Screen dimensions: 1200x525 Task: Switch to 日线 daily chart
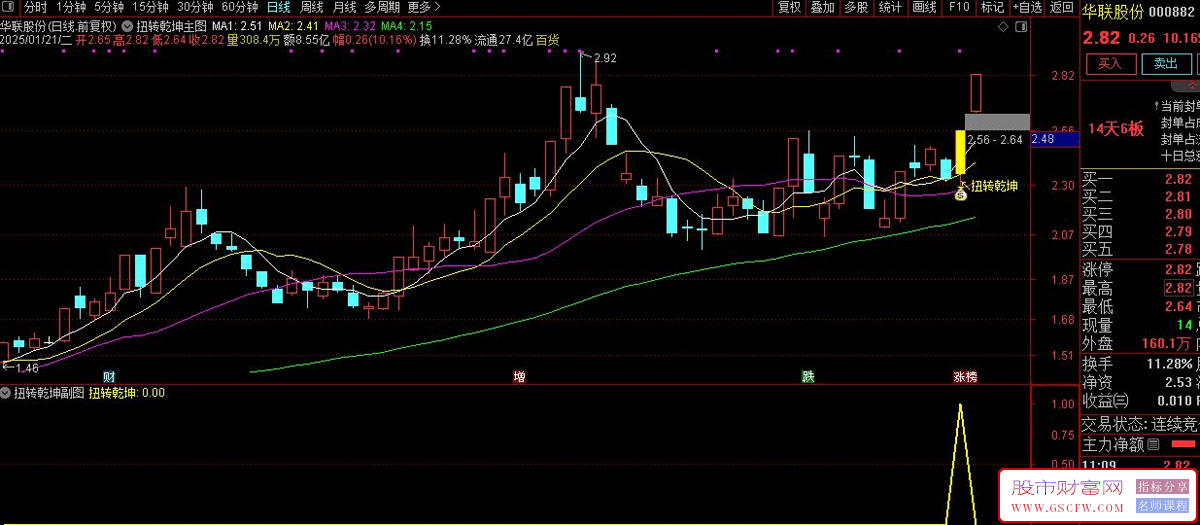279,7
